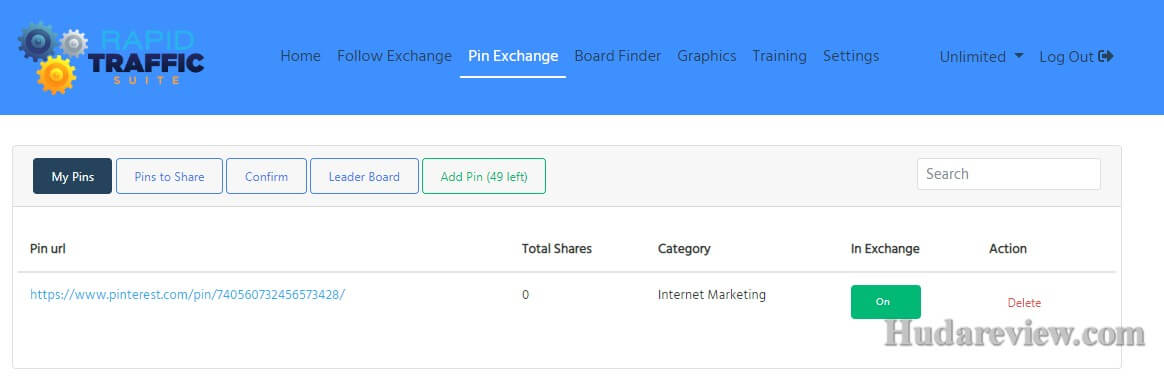The width and height of the screenshot is (1164, 387).
Task: Open the Pinterest pin URL link
Action: click(x=188, y=294)
